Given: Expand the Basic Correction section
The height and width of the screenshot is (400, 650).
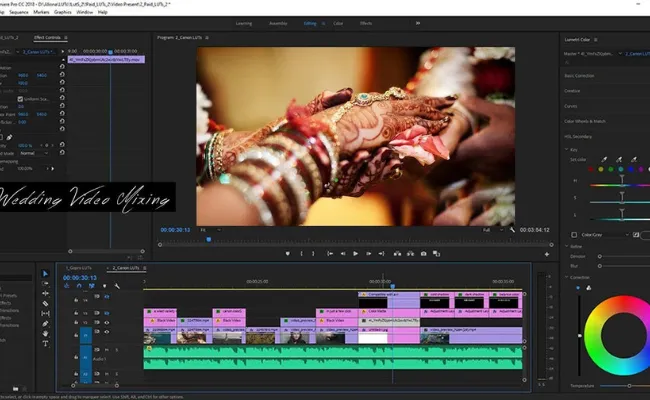Looking at the screenshot, I should pos(579,76).
